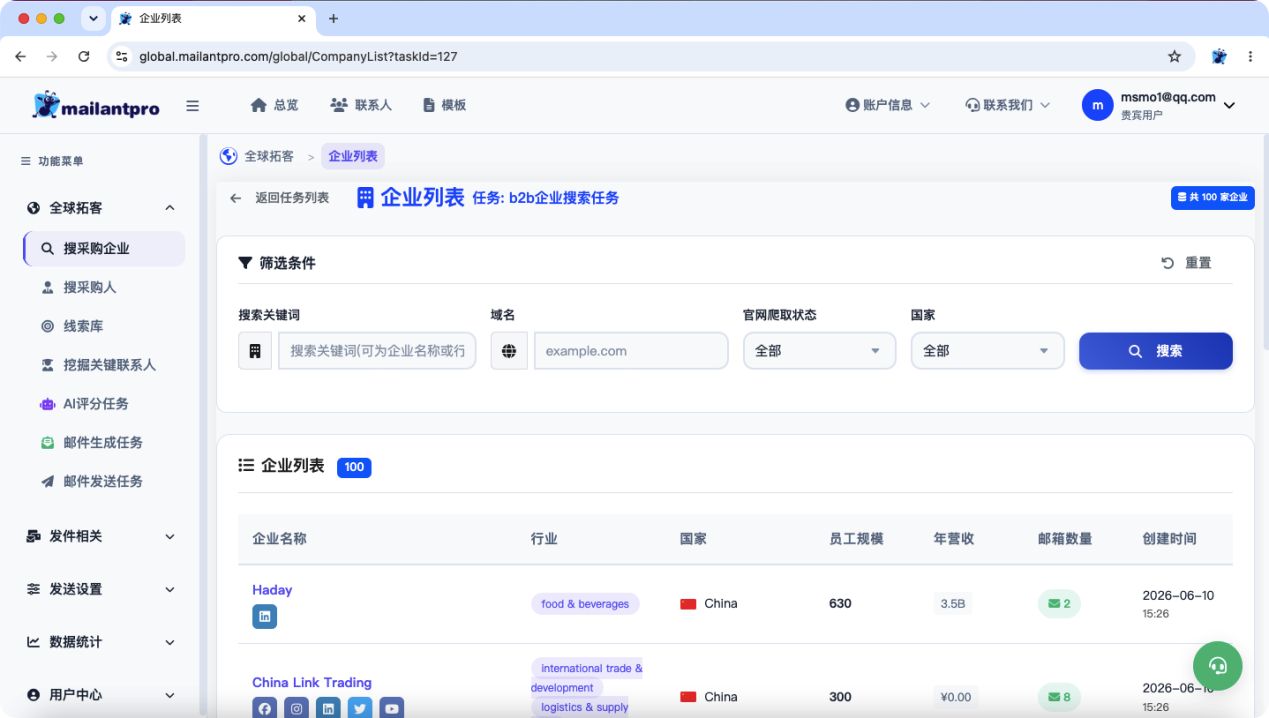Open 总览 home in top navigation

tap(274, 105)
